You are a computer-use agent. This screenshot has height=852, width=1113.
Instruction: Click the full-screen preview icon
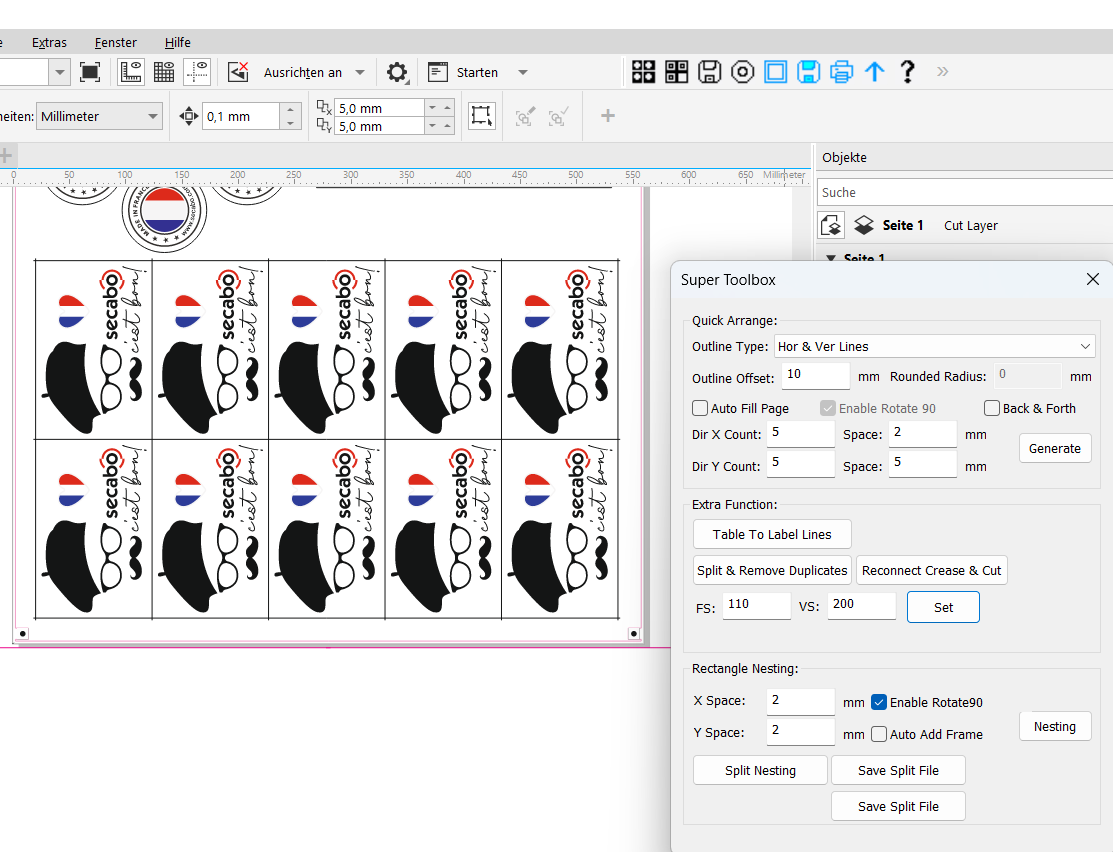(x=90, y=72)
